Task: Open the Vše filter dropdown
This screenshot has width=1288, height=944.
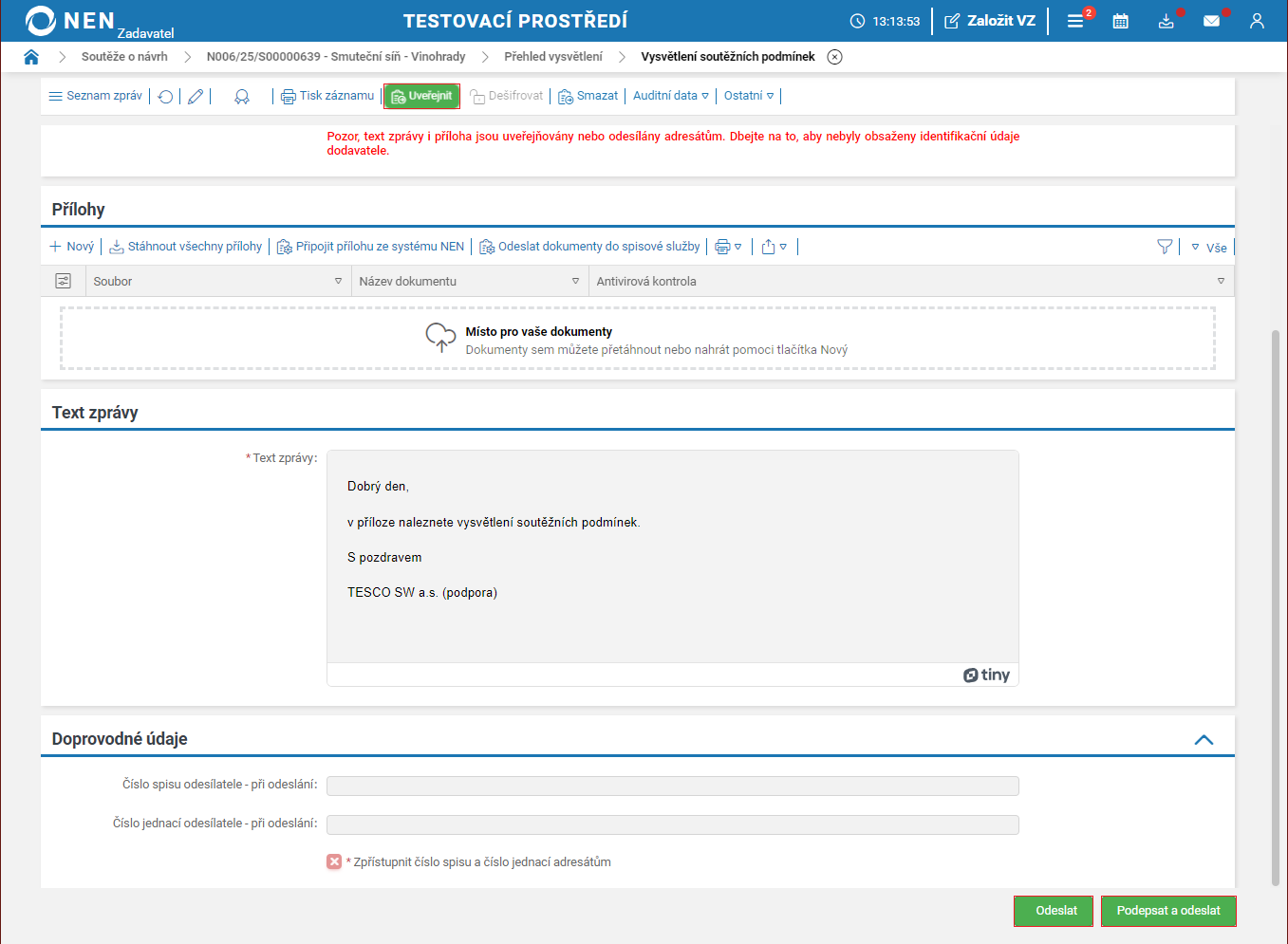Action: (x=1209, y=248)
